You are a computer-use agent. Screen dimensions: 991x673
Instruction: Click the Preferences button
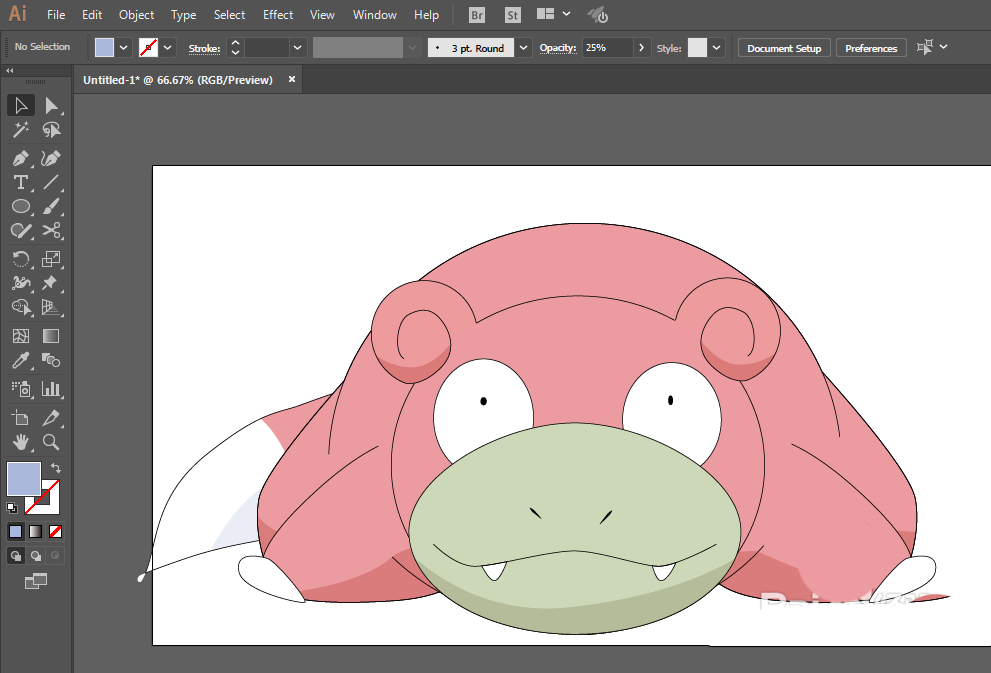click(871, 48)
